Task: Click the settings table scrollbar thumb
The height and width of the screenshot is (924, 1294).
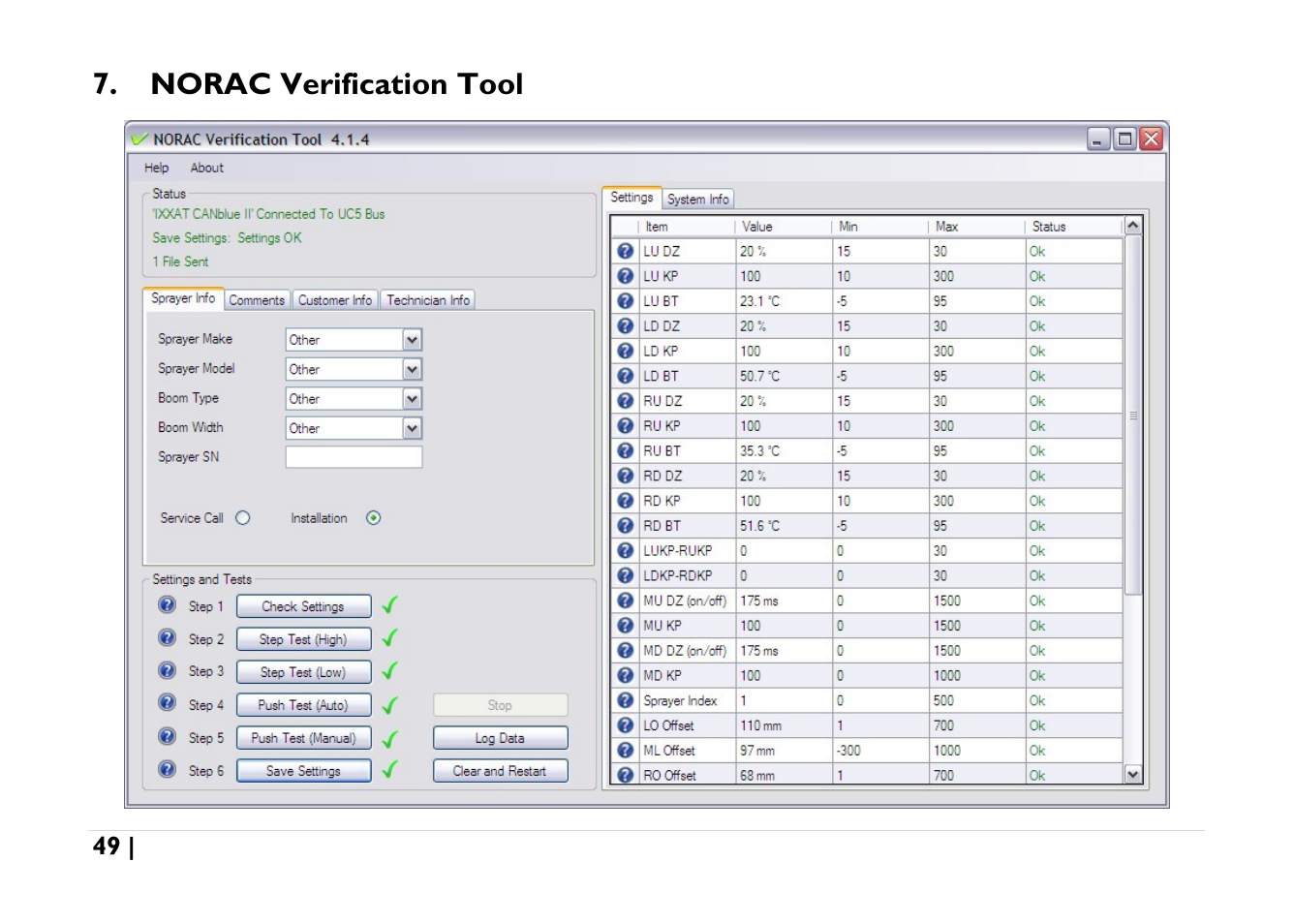Action: pos(1133,415)
